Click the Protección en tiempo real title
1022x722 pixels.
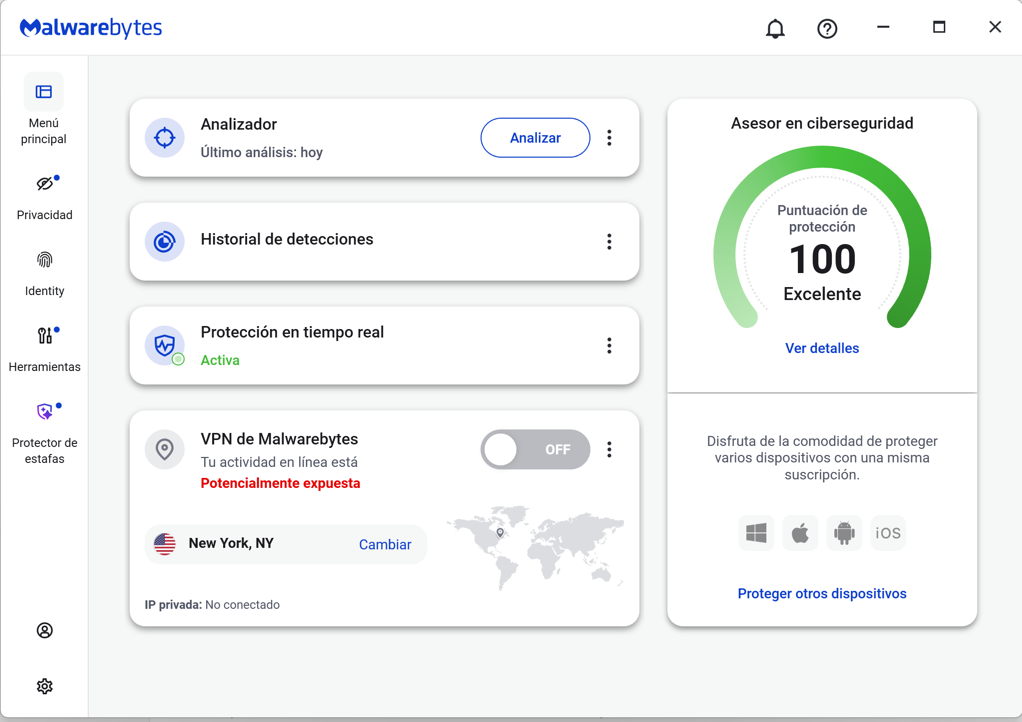coord(292,332)
